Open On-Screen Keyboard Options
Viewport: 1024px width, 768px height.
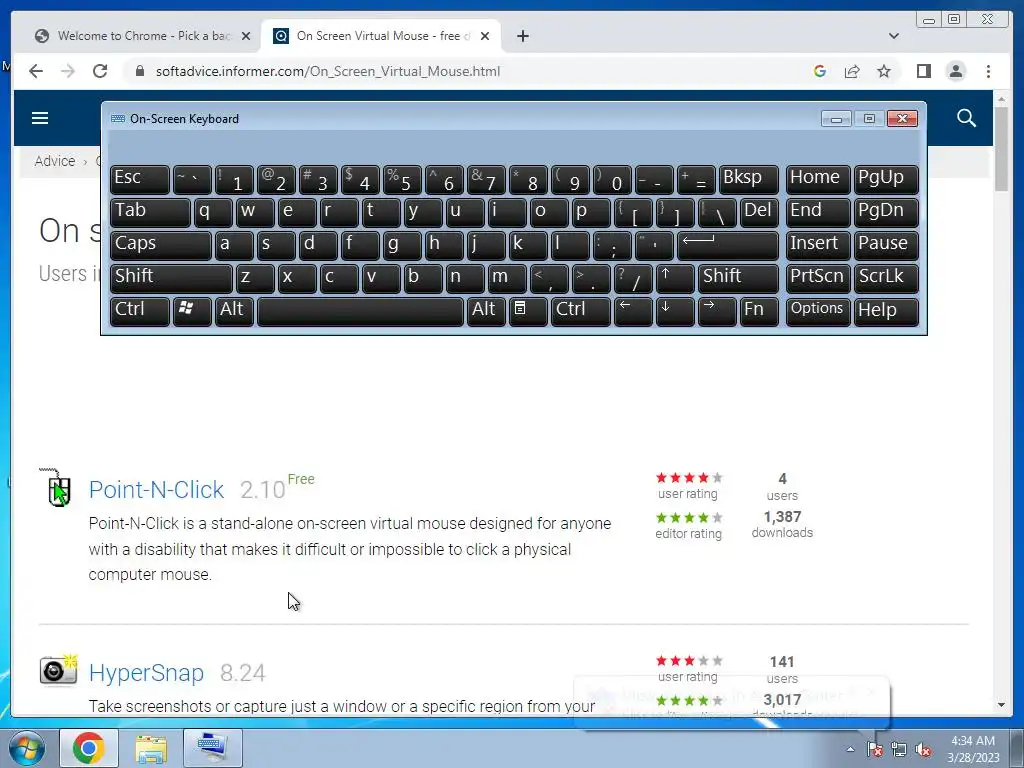pos(818,310)
